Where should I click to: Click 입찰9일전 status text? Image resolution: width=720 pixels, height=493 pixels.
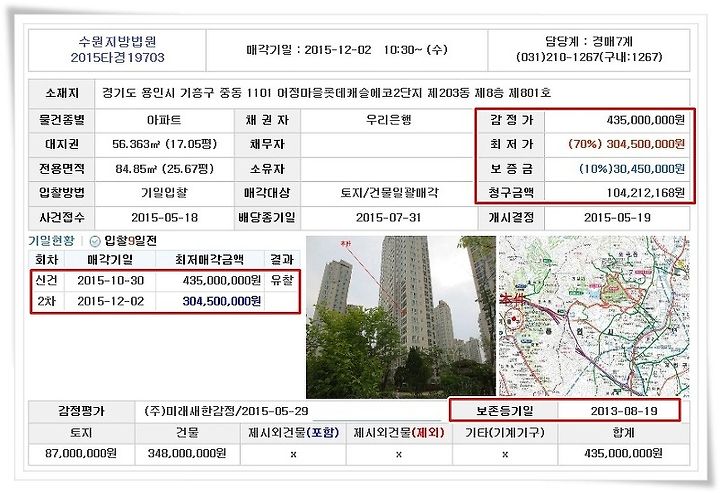130,241
